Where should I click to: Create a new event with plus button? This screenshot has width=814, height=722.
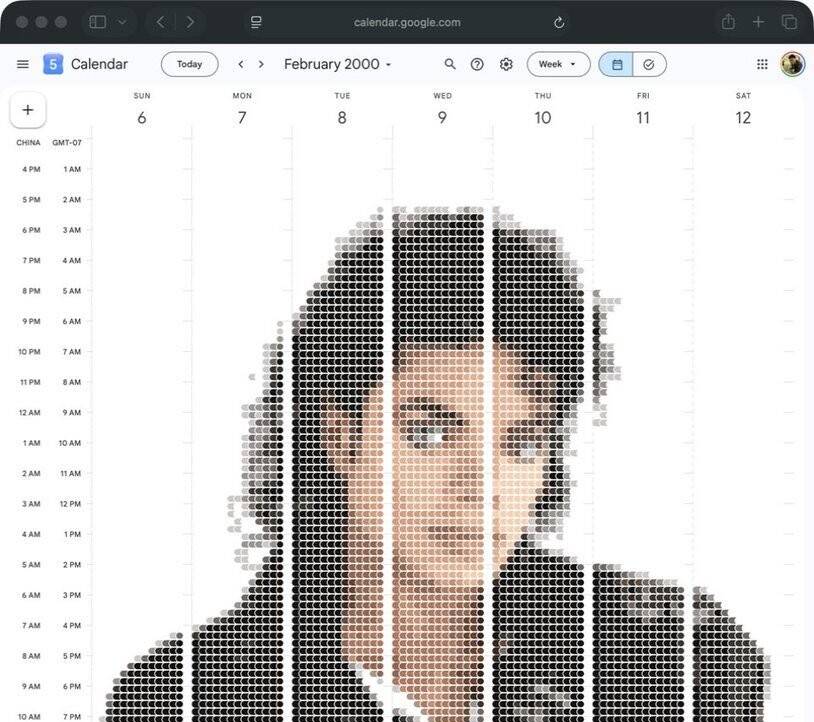point(28,110)
